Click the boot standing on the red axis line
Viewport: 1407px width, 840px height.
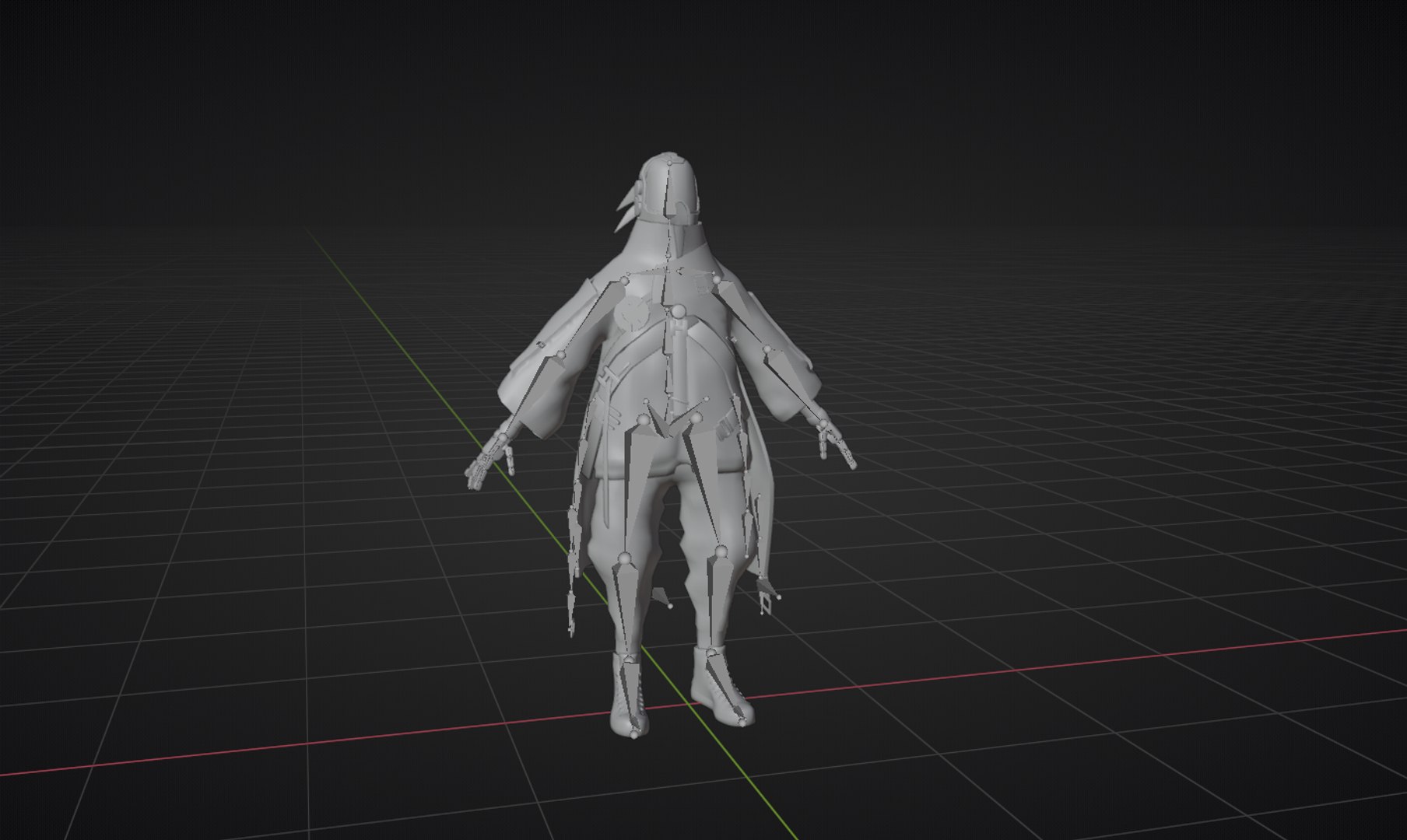[x=721, y=684]
